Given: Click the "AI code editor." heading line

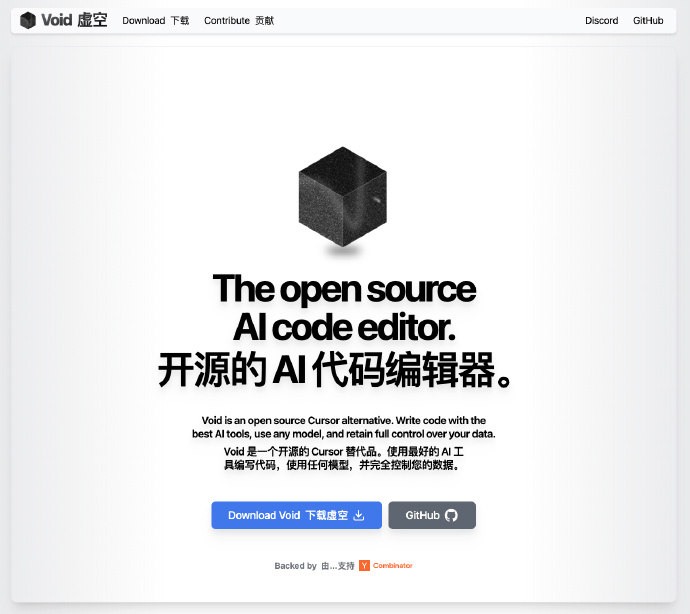Looking at the screenshot, I should point(344,328).
